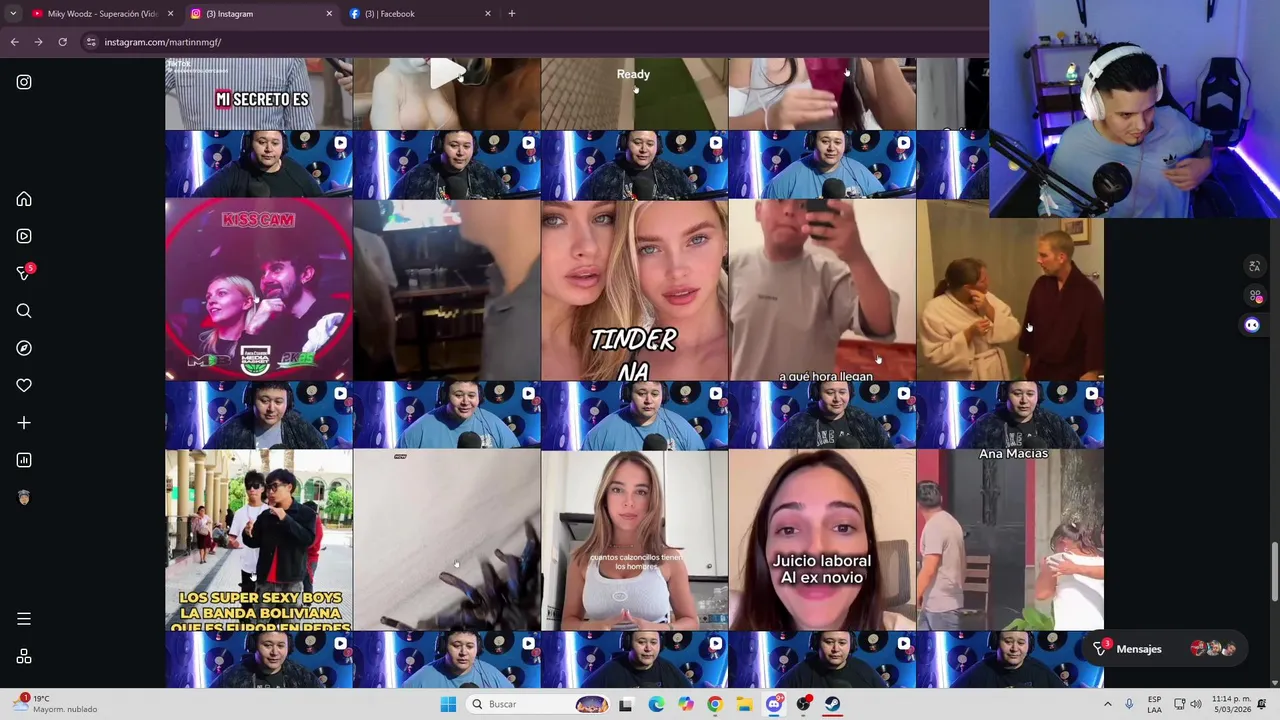Click the translate extension icon at right edge
The image size is (1280, 720).
click(1254, 266)
